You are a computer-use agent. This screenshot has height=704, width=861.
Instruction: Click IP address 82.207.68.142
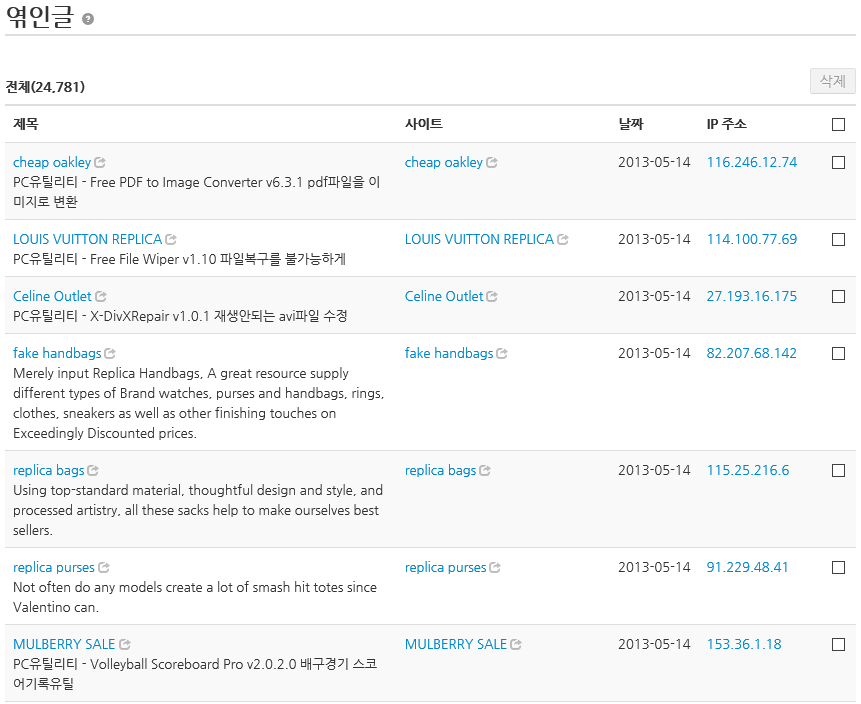click(x=752, y=354)
